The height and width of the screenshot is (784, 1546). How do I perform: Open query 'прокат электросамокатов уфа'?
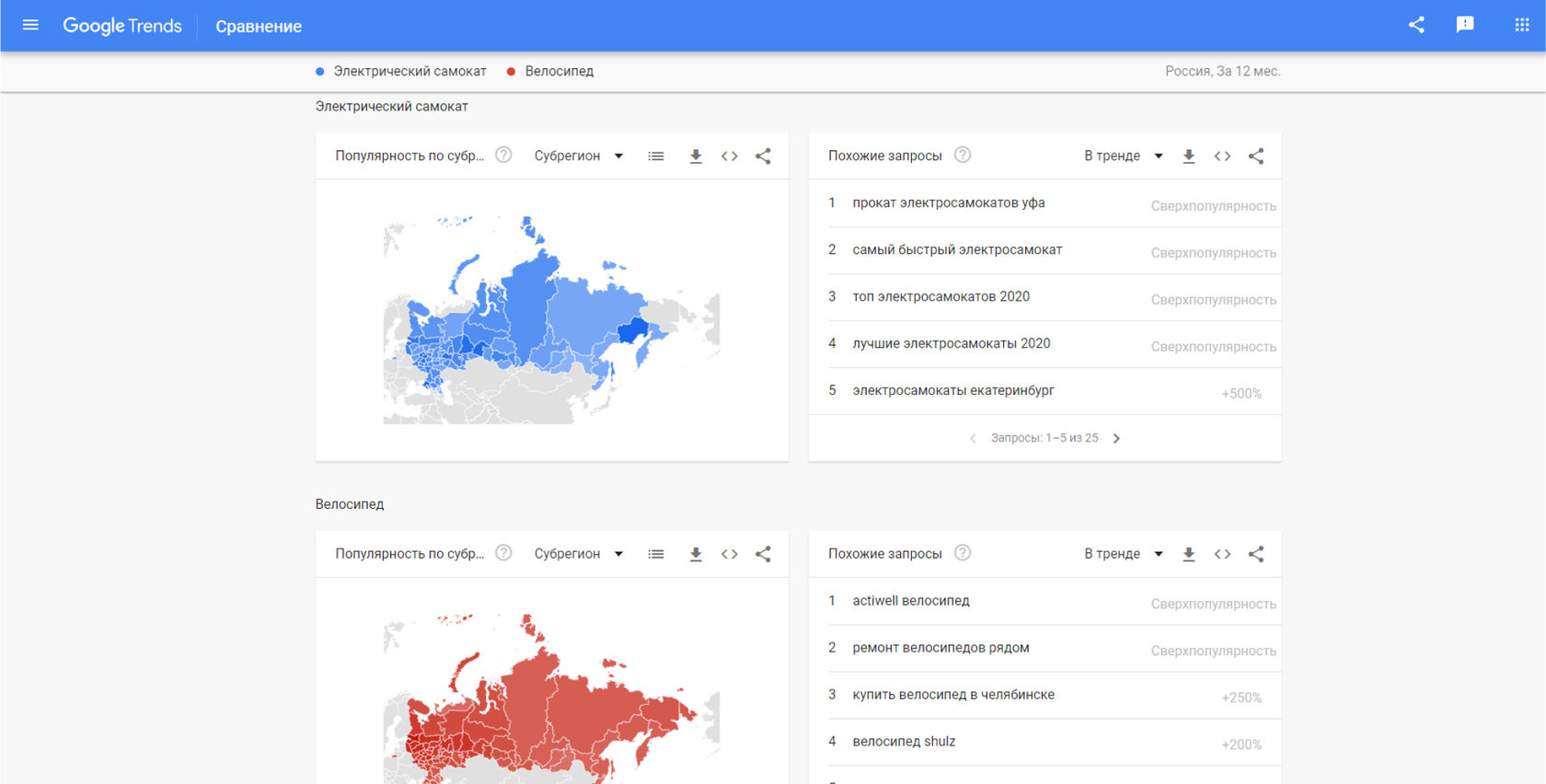point(948,203)
